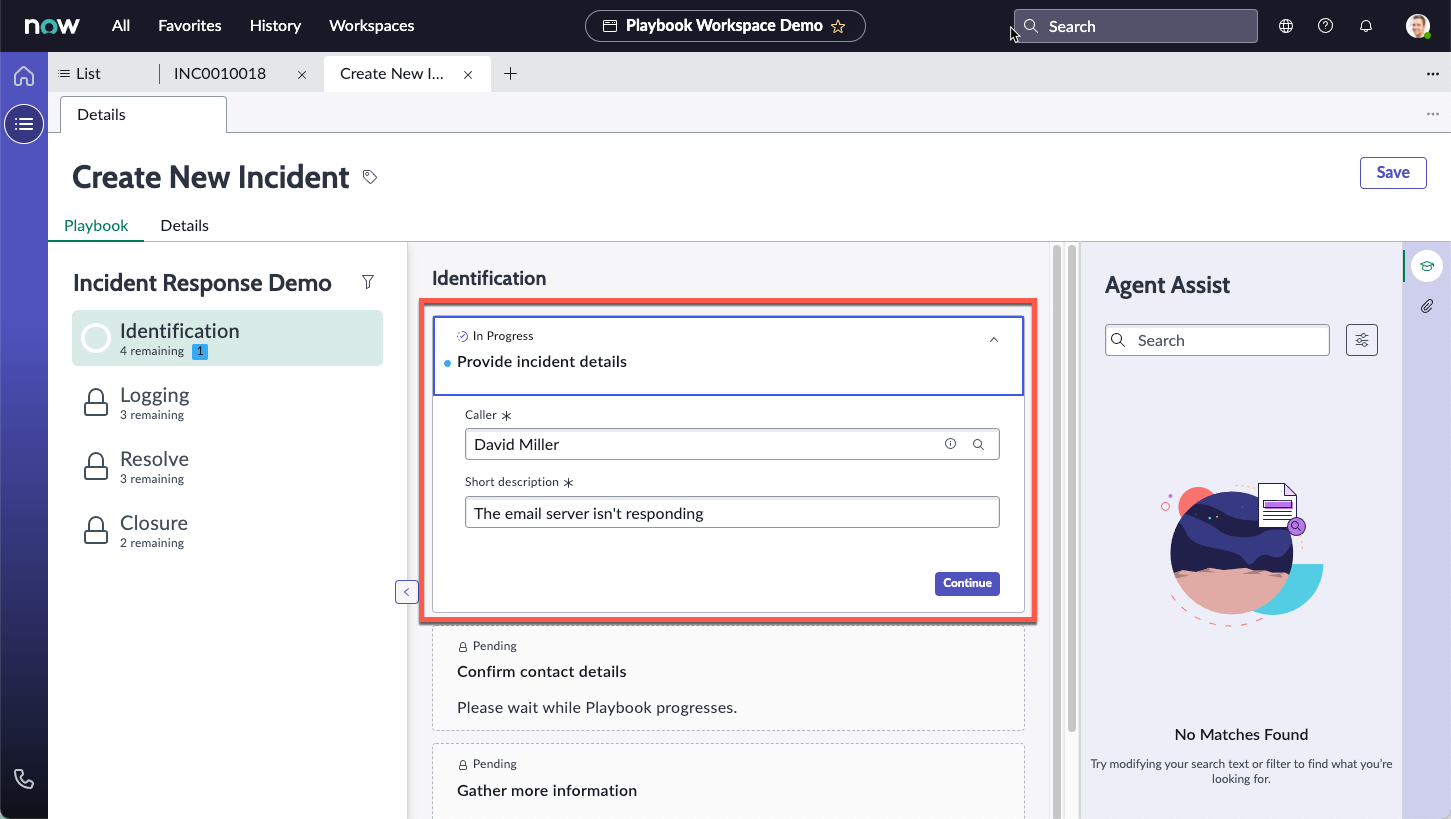Open the globe scope selector icon
1451x819 pixels.
tap(1286, 26)
